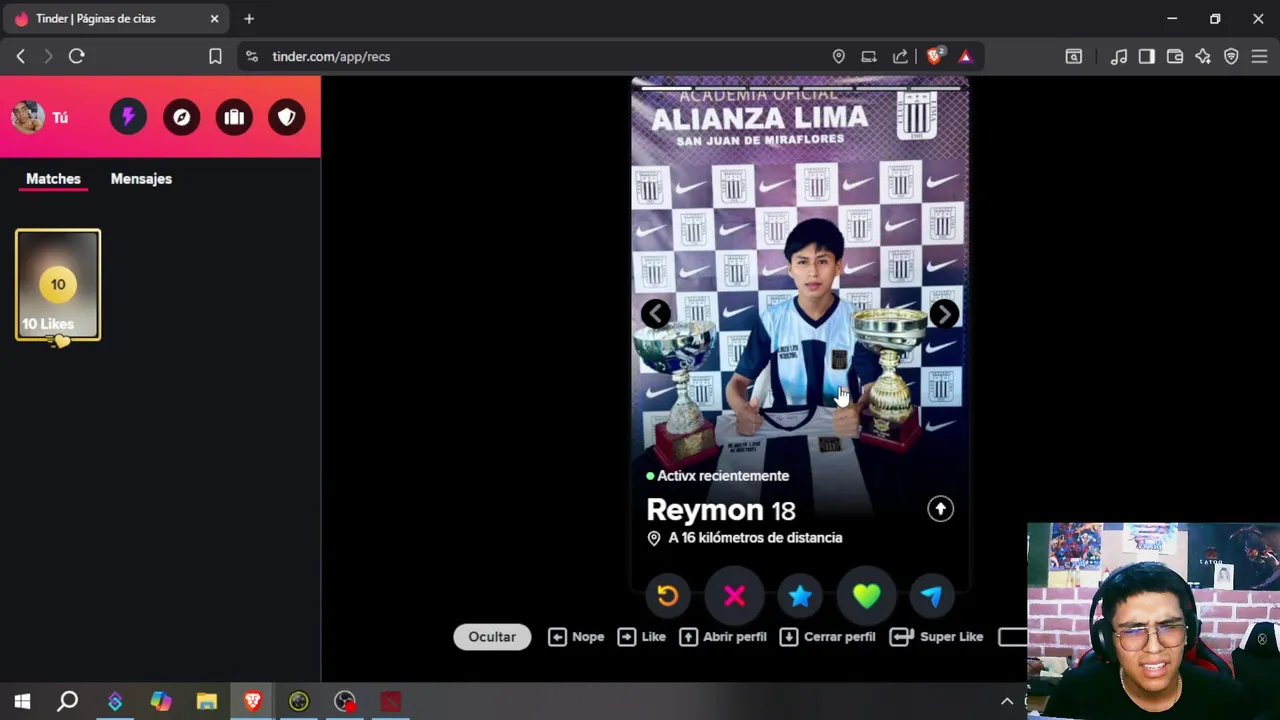Expand system tray hidden icons chevron
The height and width of the screenshot is (720, 1280).
click(x=1007, y=702)
